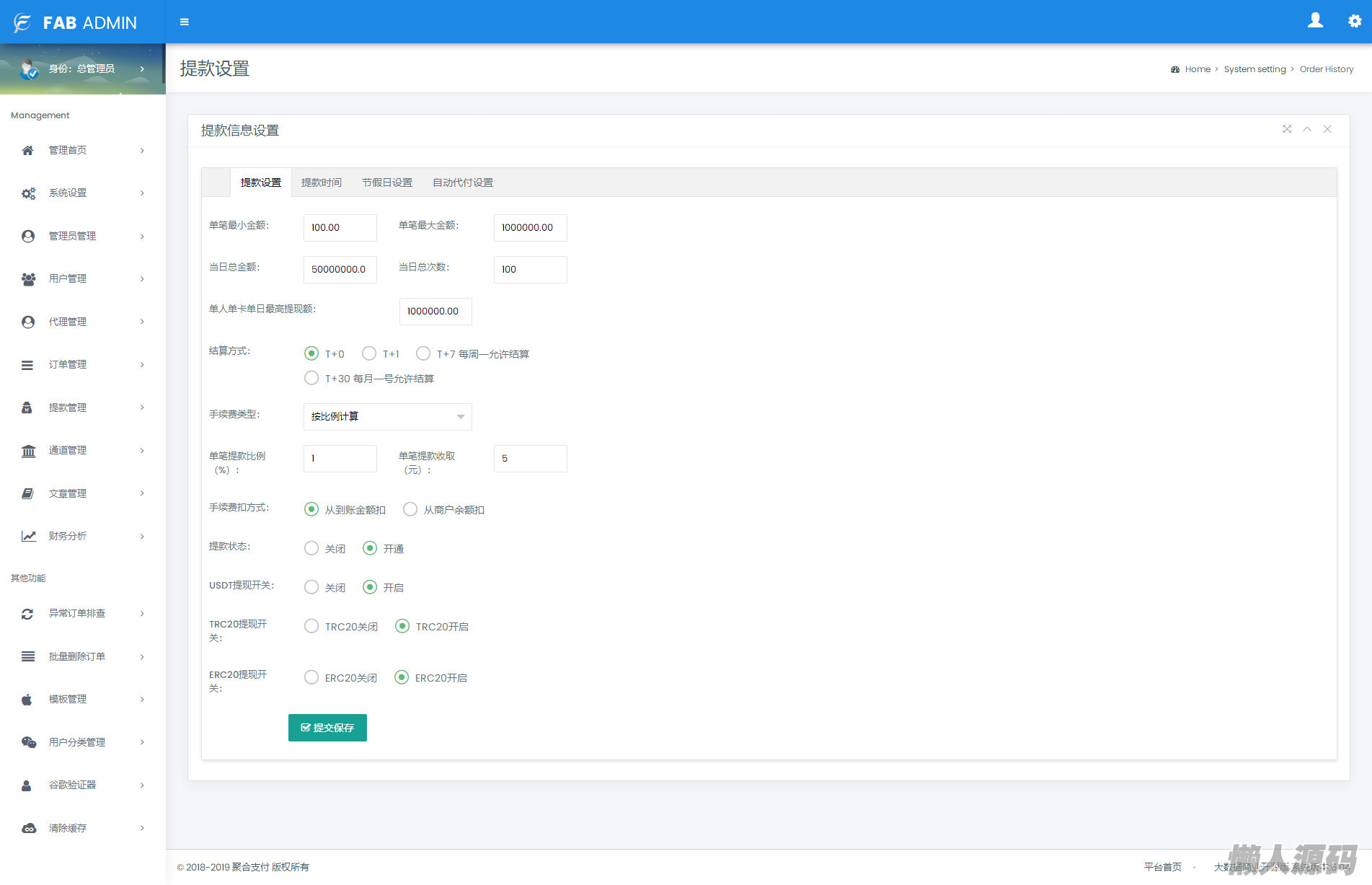Click the chart icon beside 财务分析
The image size is (1372, 885).
[28, 537]
